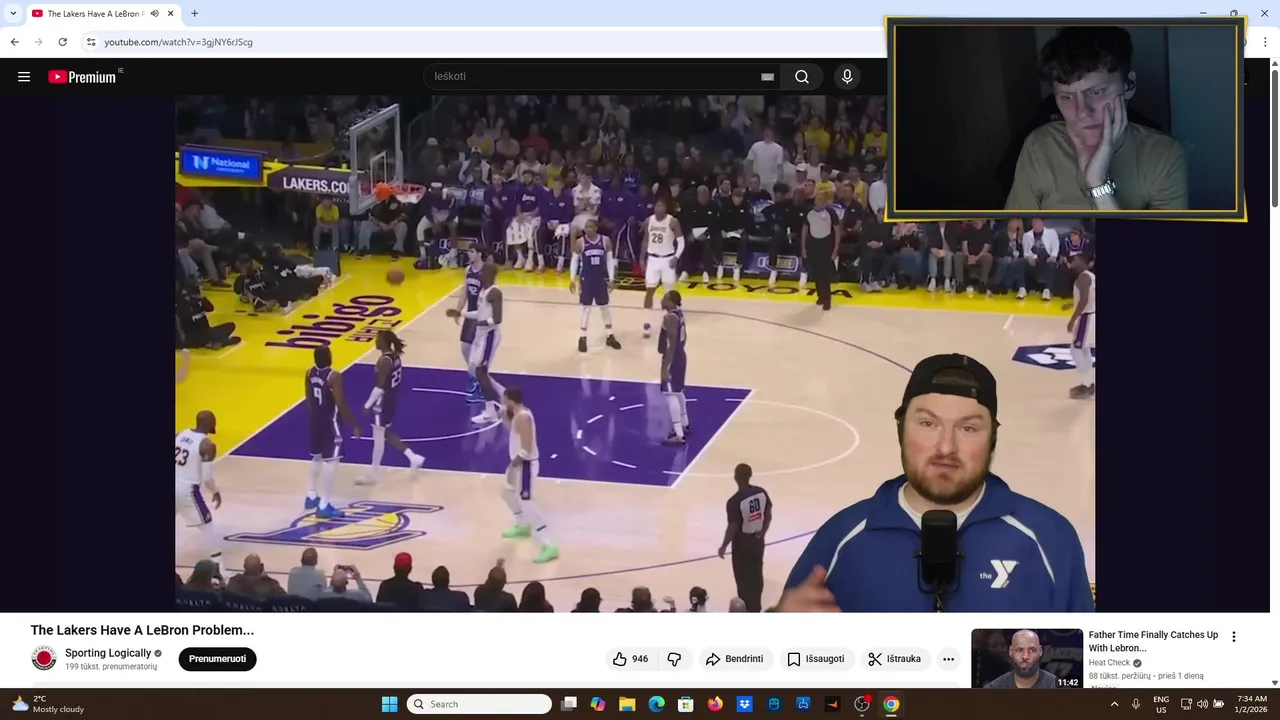
Task: Go forward in browser history
Action: [38, 42]
